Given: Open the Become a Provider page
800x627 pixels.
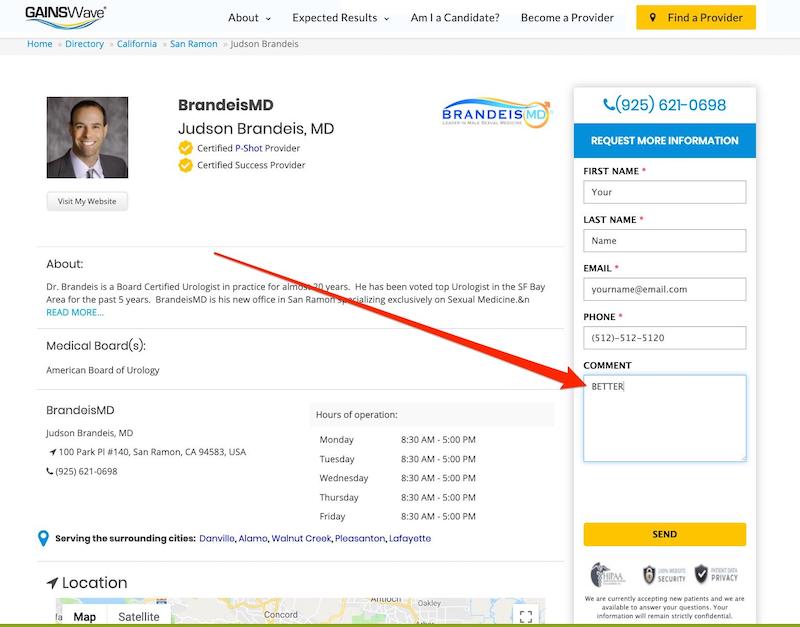Looking at the screenshot, I should (567, 18).
